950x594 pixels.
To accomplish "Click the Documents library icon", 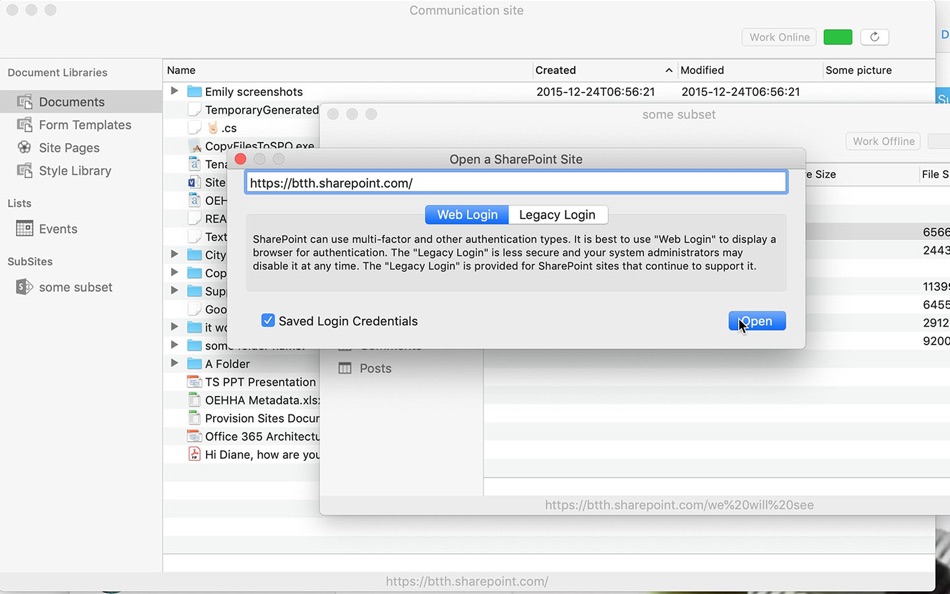I will point(24,102).
